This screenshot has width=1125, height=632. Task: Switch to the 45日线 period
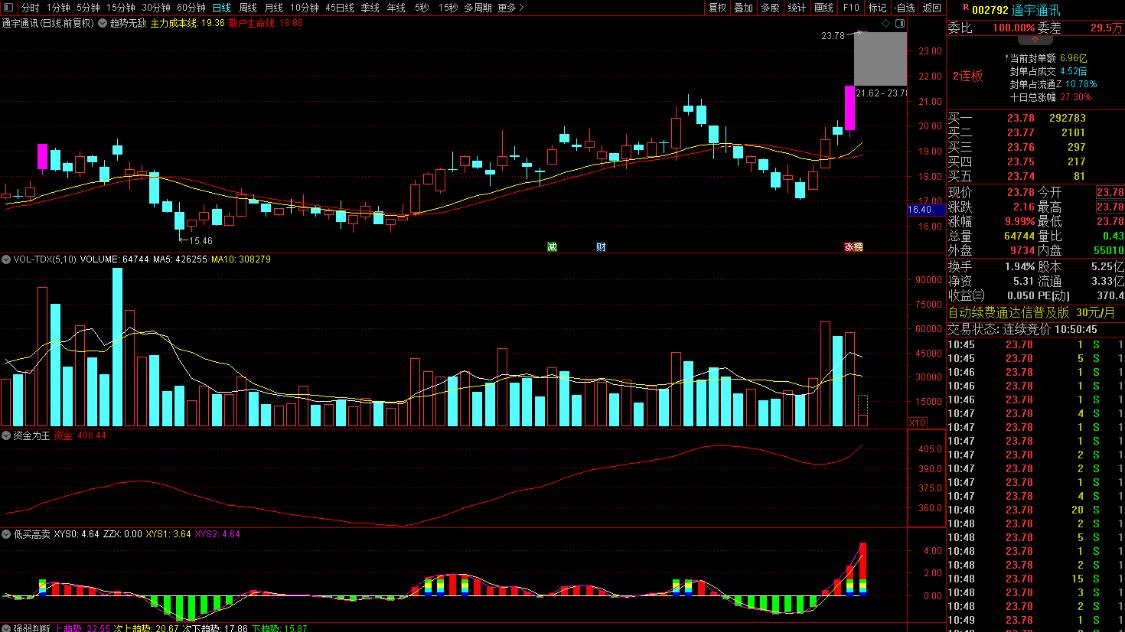coord(339,8)
